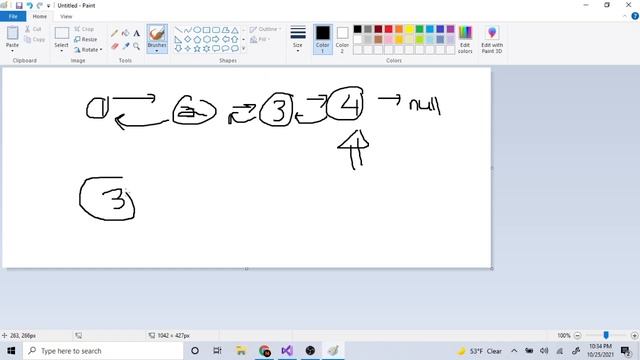
Task: Choose the red color swatch
Action: 389,29
